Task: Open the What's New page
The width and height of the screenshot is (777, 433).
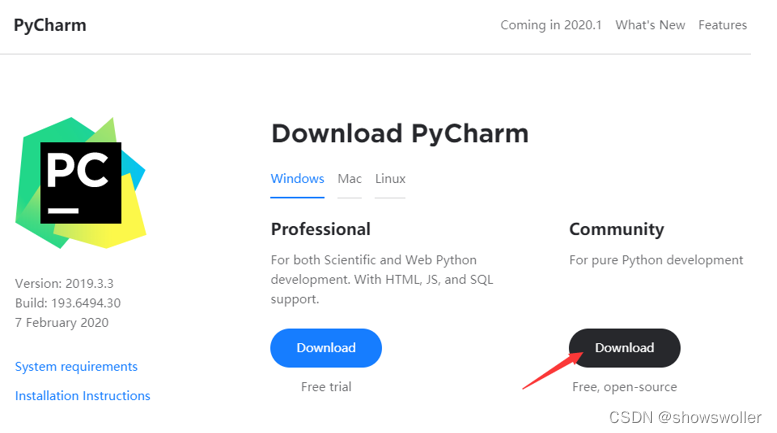Action: (650, 25)
